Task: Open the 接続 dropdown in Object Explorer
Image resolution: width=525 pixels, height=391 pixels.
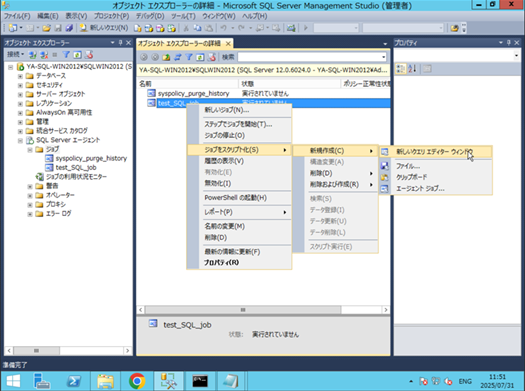Action: click(x=16, y=55)
